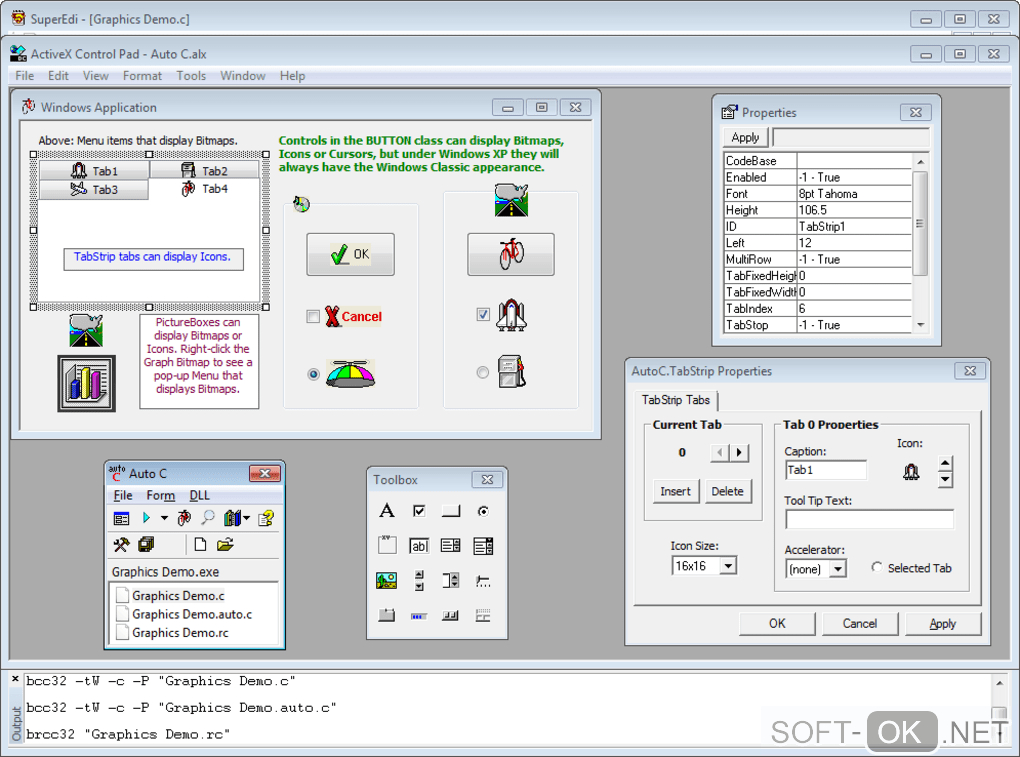
Task: Click the yellow question mark help icon
Action: pyautogui.click(x=266, y=518)
